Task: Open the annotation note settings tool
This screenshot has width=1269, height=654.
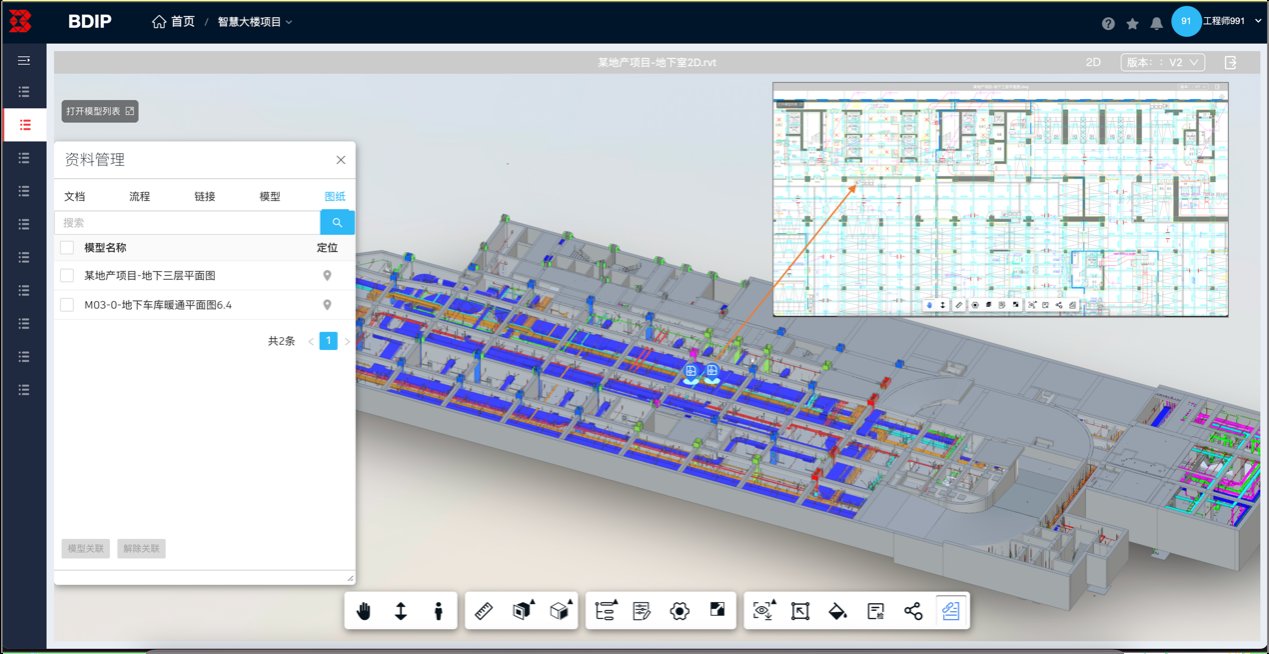Action: point(876,611)
